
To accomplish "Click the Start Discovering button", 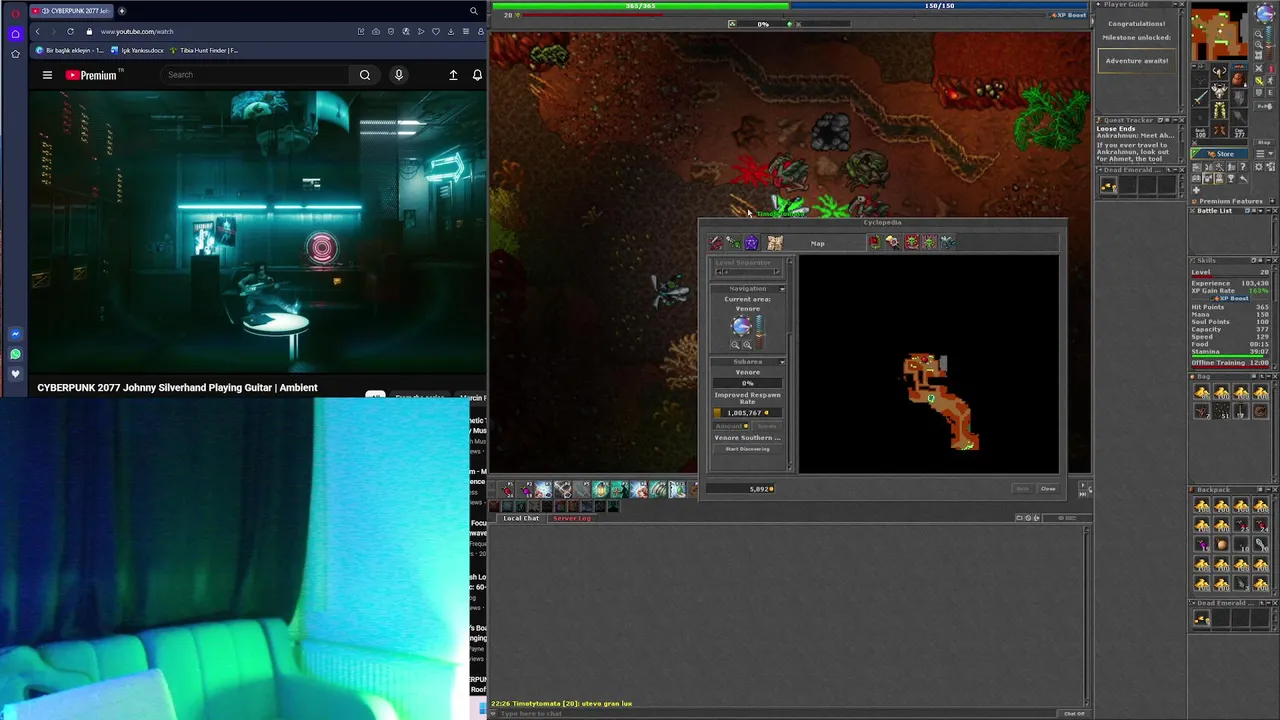I will [x=748, y=449].
